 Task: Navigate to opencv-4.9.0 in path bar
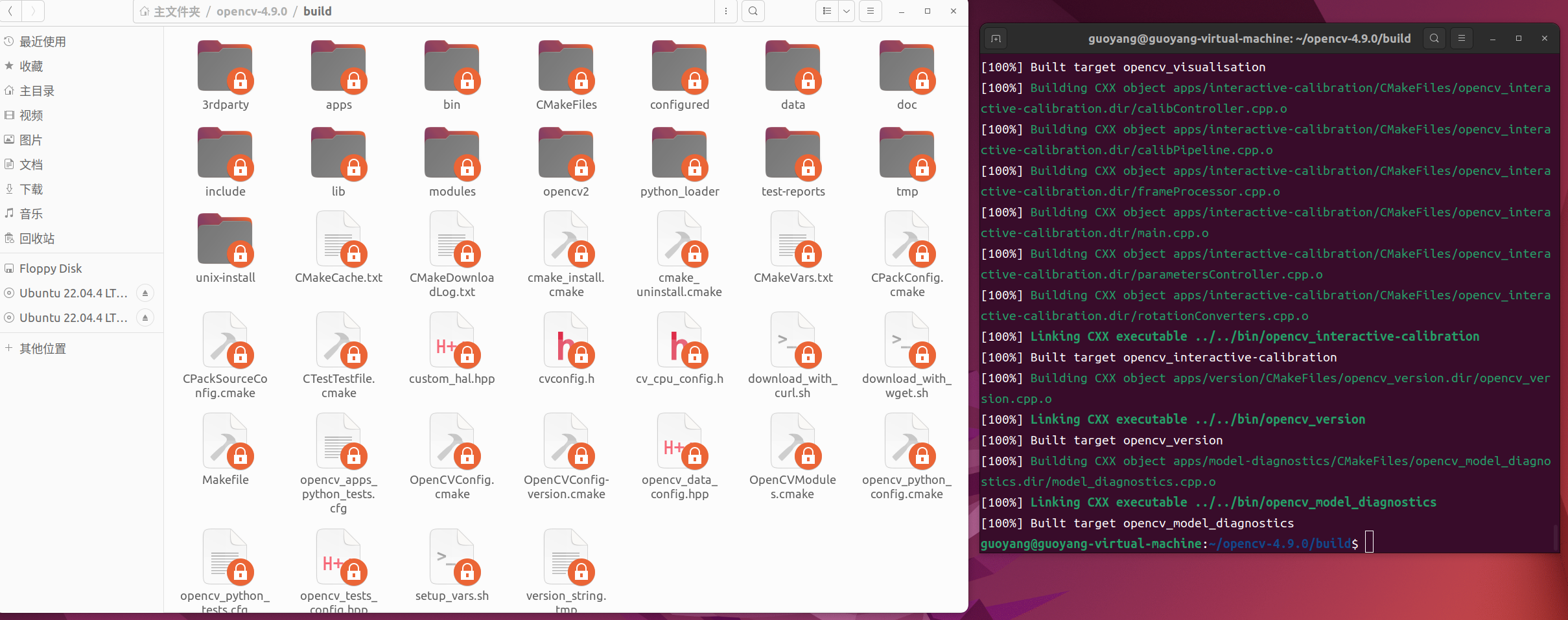tap(252, 12)
